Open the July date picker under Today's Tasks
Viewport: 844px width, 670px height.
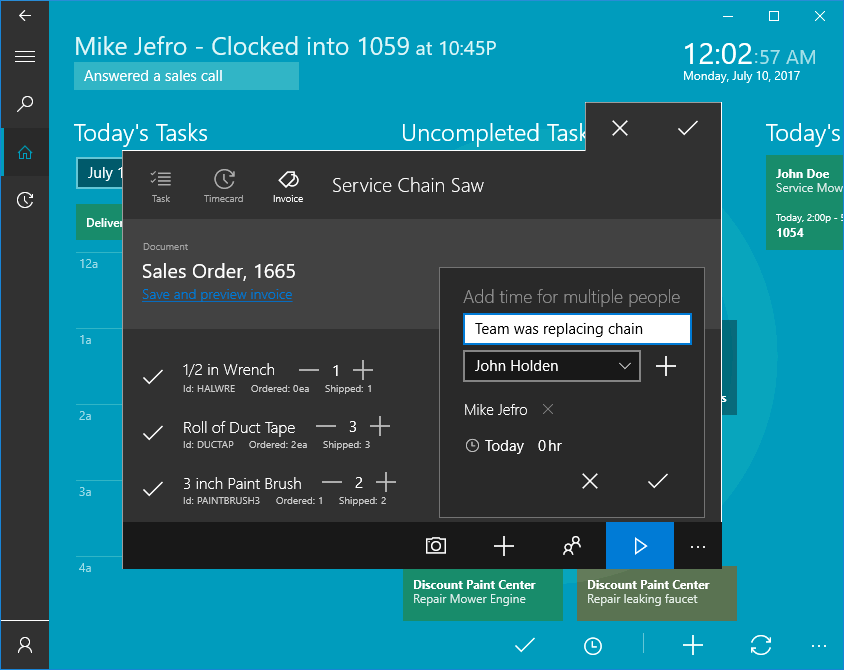click(100, 173)
